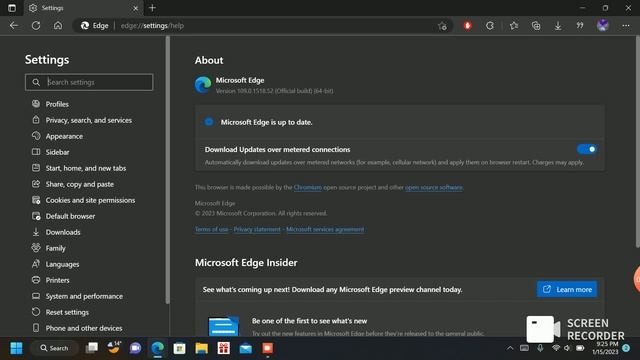640x360 pixels.
Task: Focus the Search settings field
Action: pos(89,82)
